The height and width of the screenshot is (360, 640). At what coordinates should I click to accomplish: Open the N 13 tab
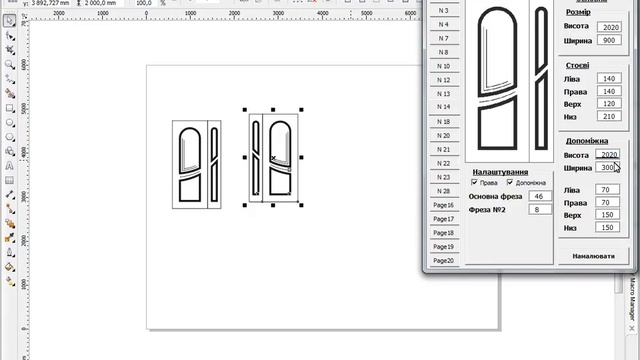[444, 94]
